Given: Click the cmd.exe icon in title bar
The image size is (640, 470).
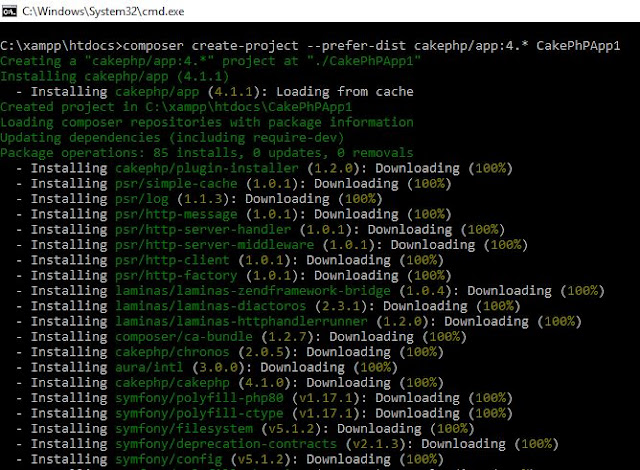Looking at the screenshot, I should [9, 11].
